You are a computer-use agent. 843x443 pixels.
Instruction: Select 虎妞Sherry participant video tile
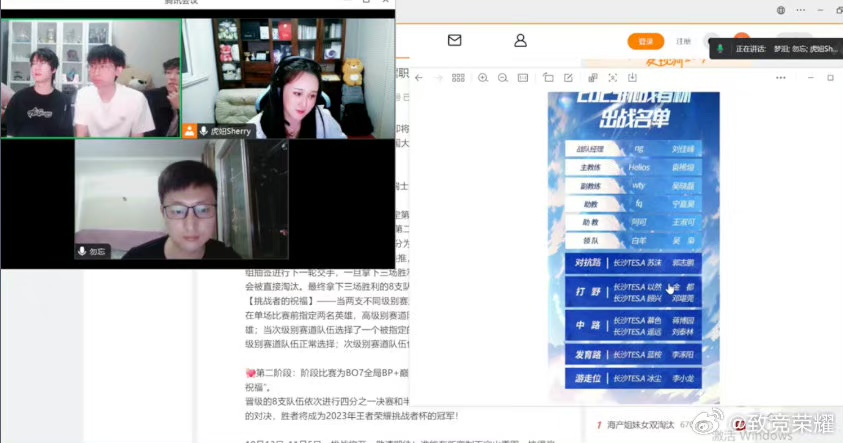(x=288, y=78)
